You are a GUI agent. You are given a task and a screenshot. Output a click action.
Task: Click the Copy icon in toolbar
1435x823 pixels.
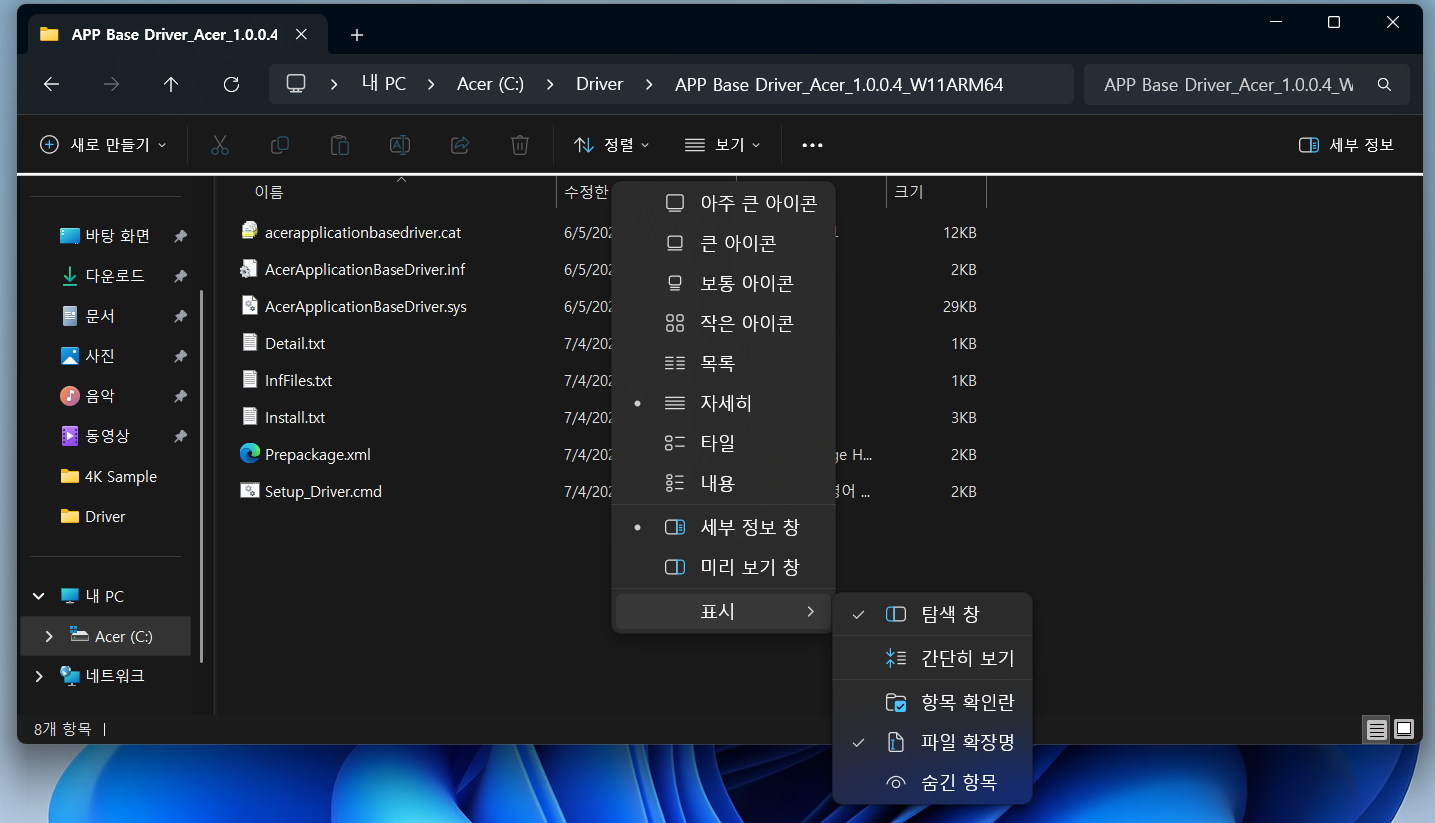pyautogui.click(x=280, y=145)
